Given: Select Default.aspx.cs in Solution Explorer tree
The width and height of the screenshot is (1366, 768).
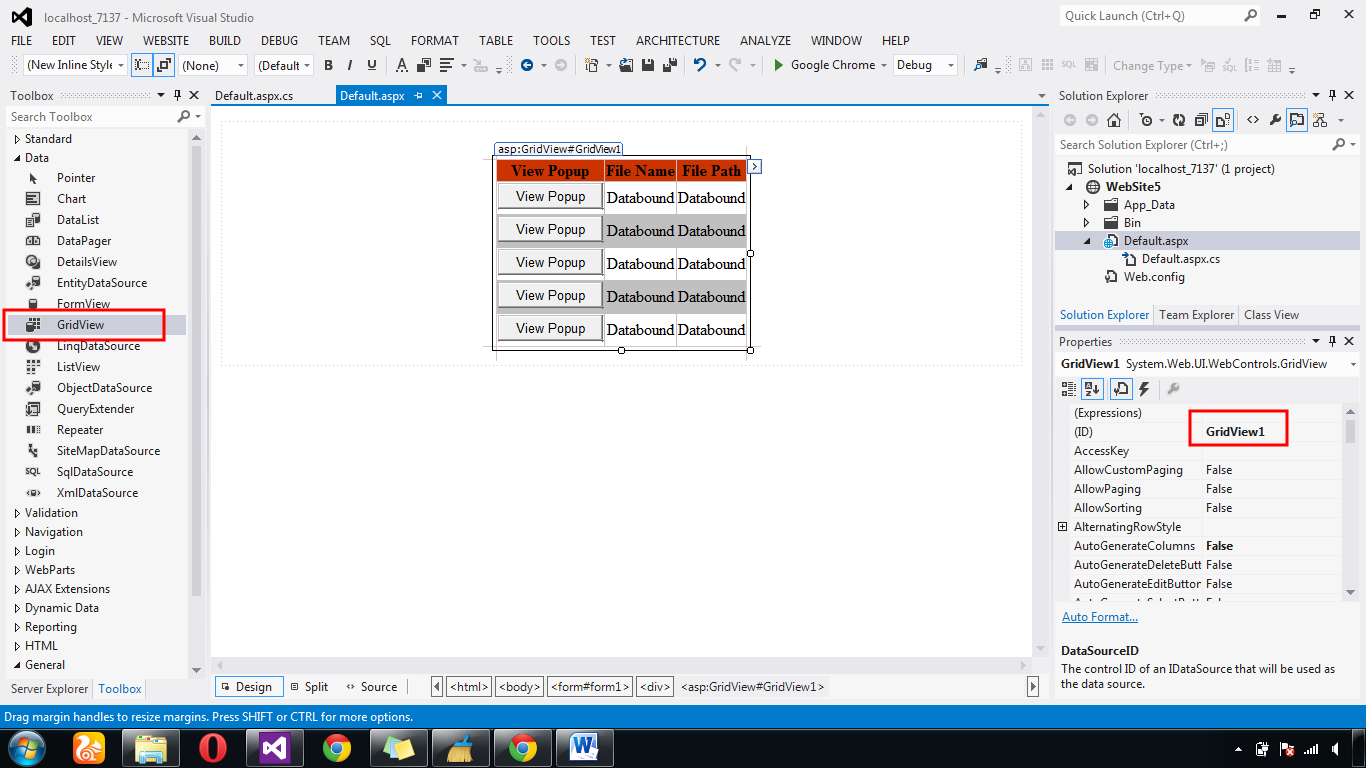Looking at the screenshot, I should pos(1181,259).
